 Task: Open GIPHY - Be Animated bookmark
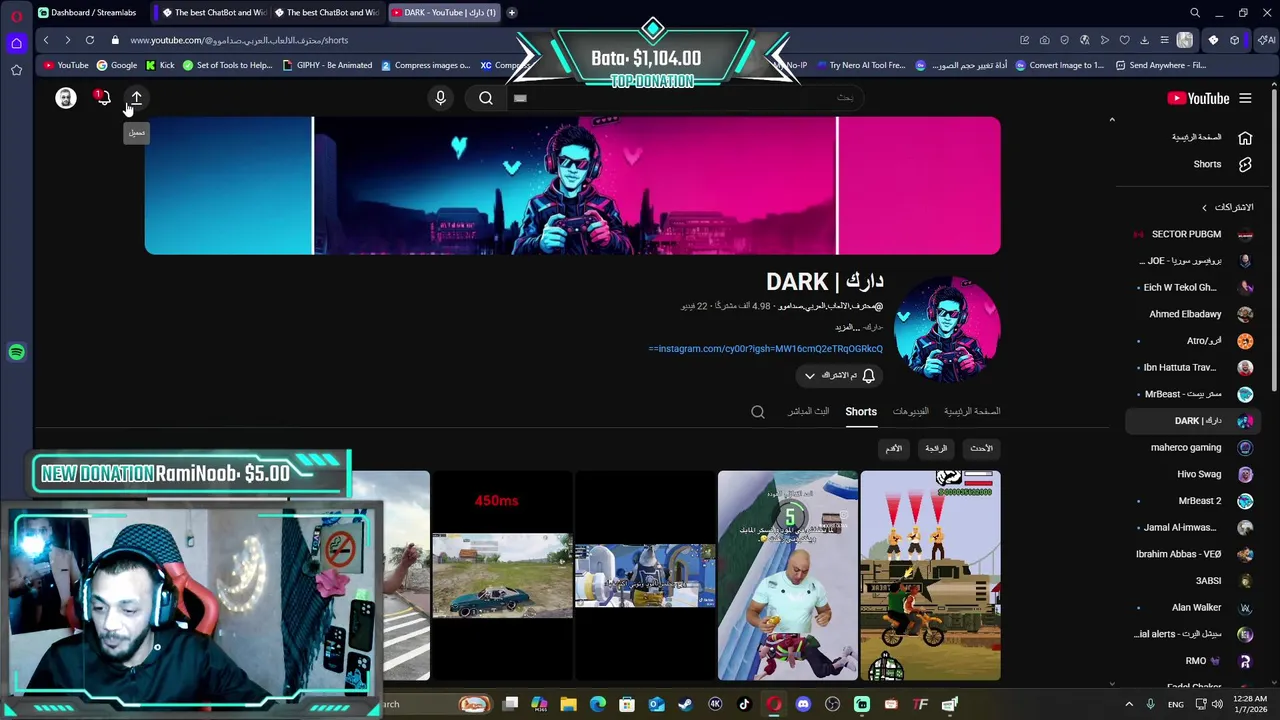point(327,65)
